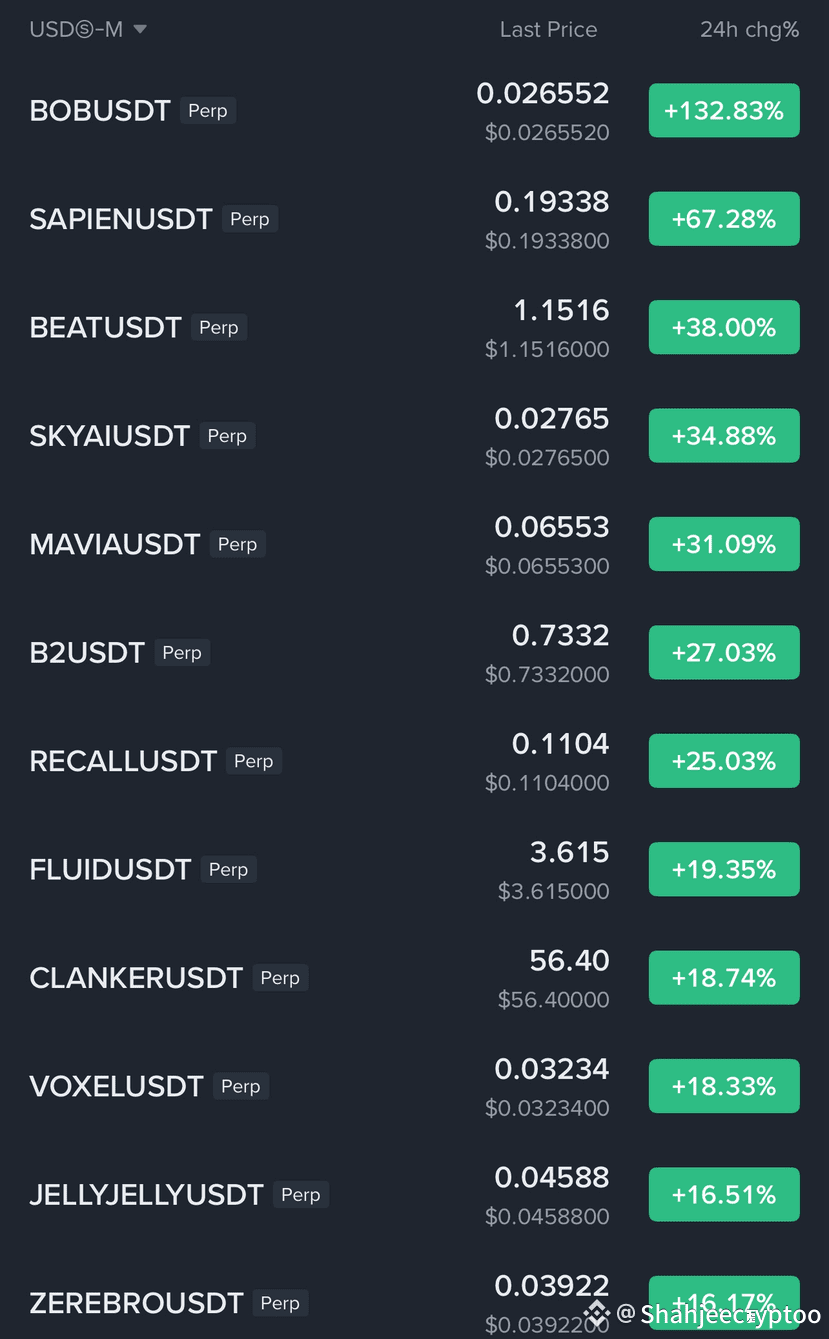Toggle the +67.28% change badge

pyautogui.click(x=724, y=219)
